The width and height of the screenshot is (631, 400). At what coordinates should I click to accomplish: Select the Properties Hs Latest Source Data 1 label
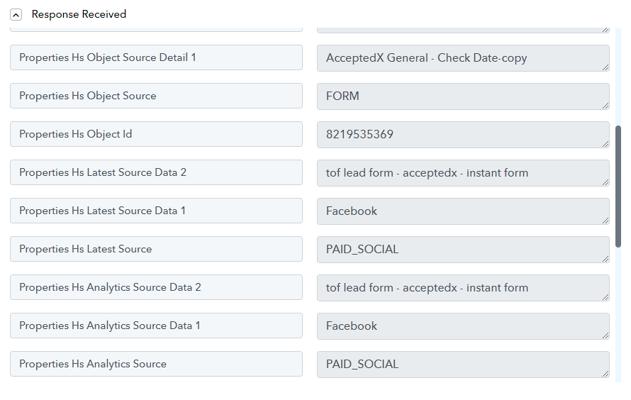[x=156, y=211]
